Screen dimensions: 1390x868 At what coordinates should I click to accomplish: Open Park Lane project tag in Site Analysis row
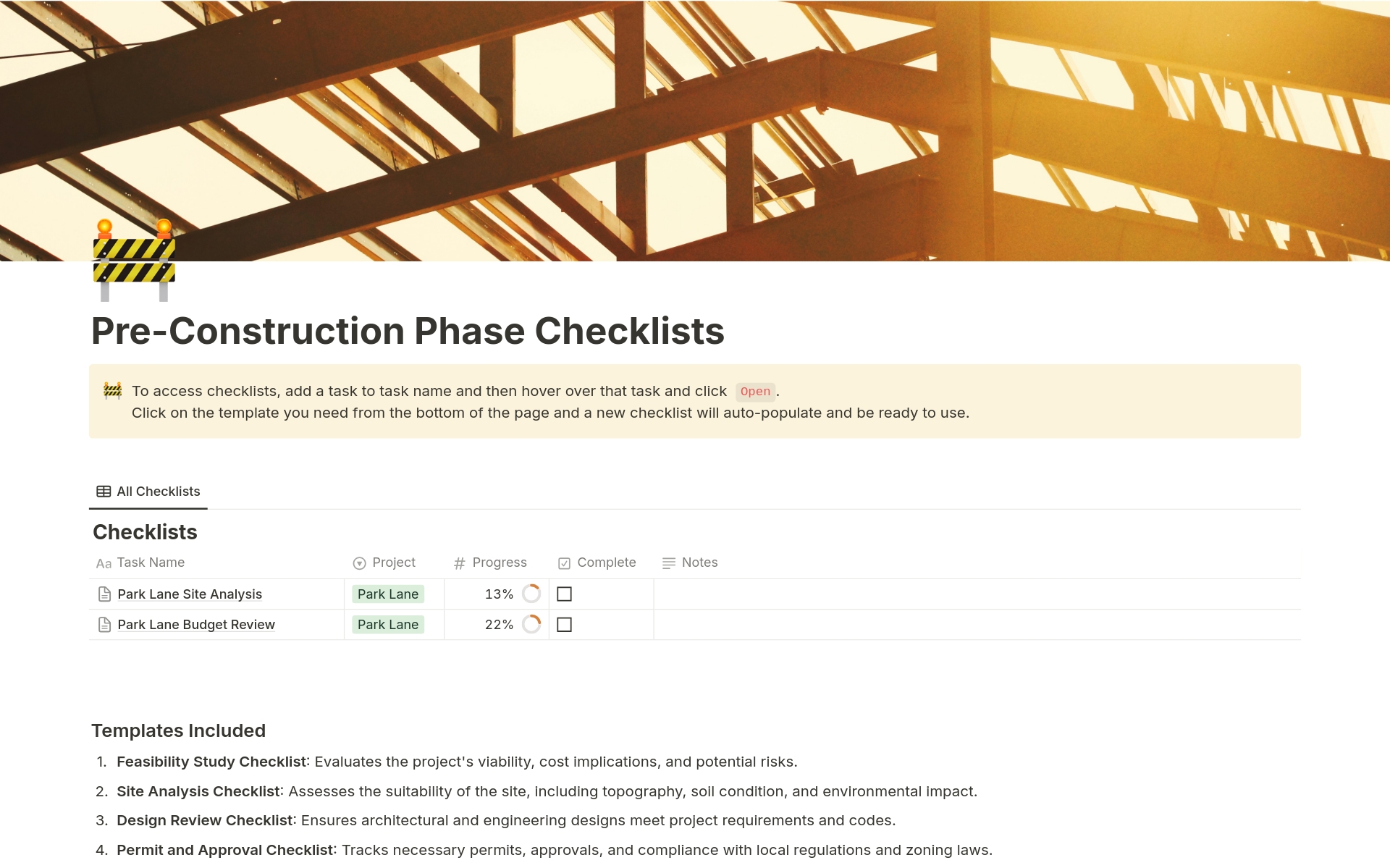tap(388, 594)
